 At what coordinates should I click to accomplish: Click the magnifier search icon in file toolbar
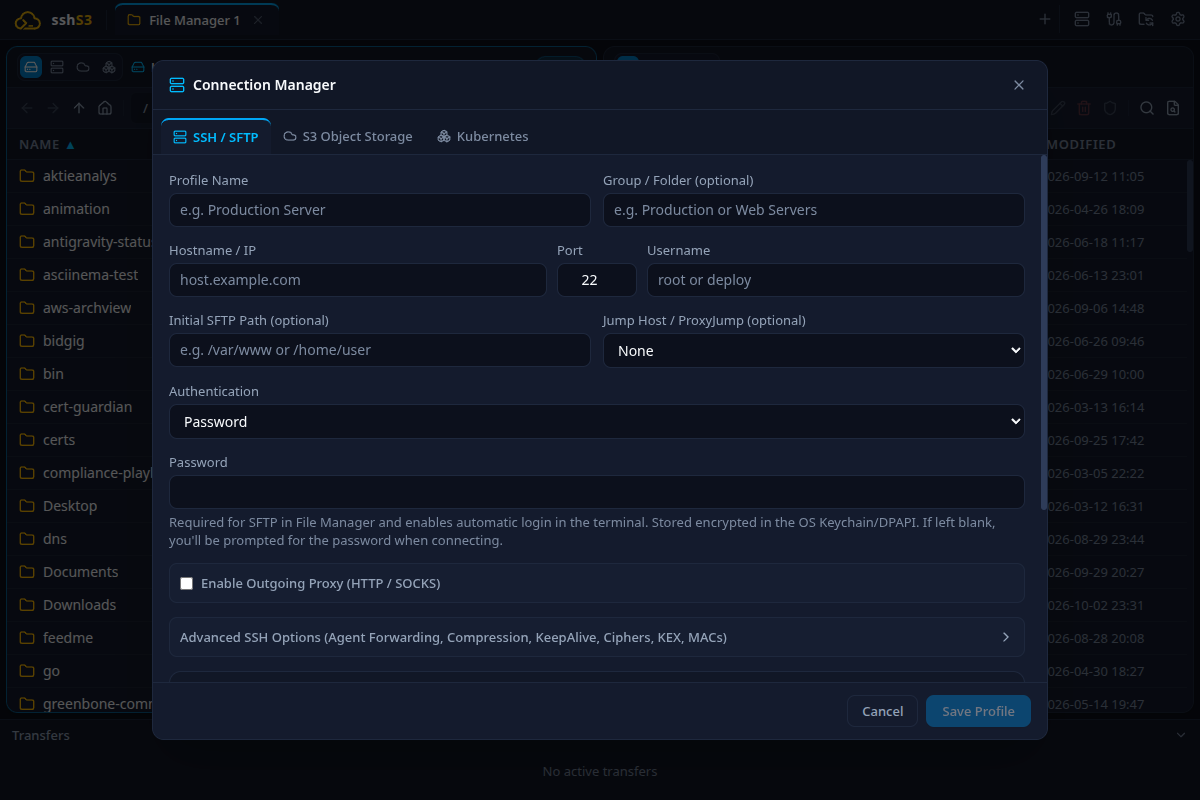[1147, 108]
